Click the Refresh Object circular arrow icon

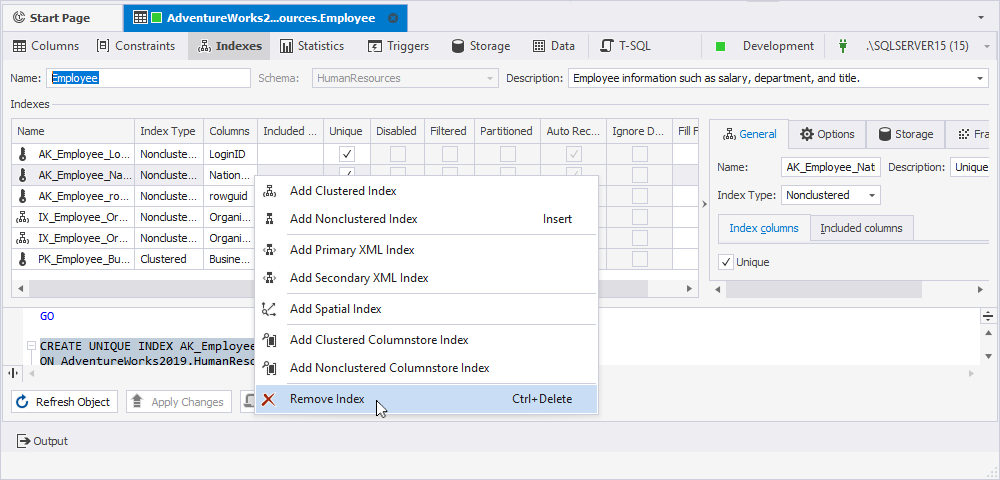click(x=22, y=402)
